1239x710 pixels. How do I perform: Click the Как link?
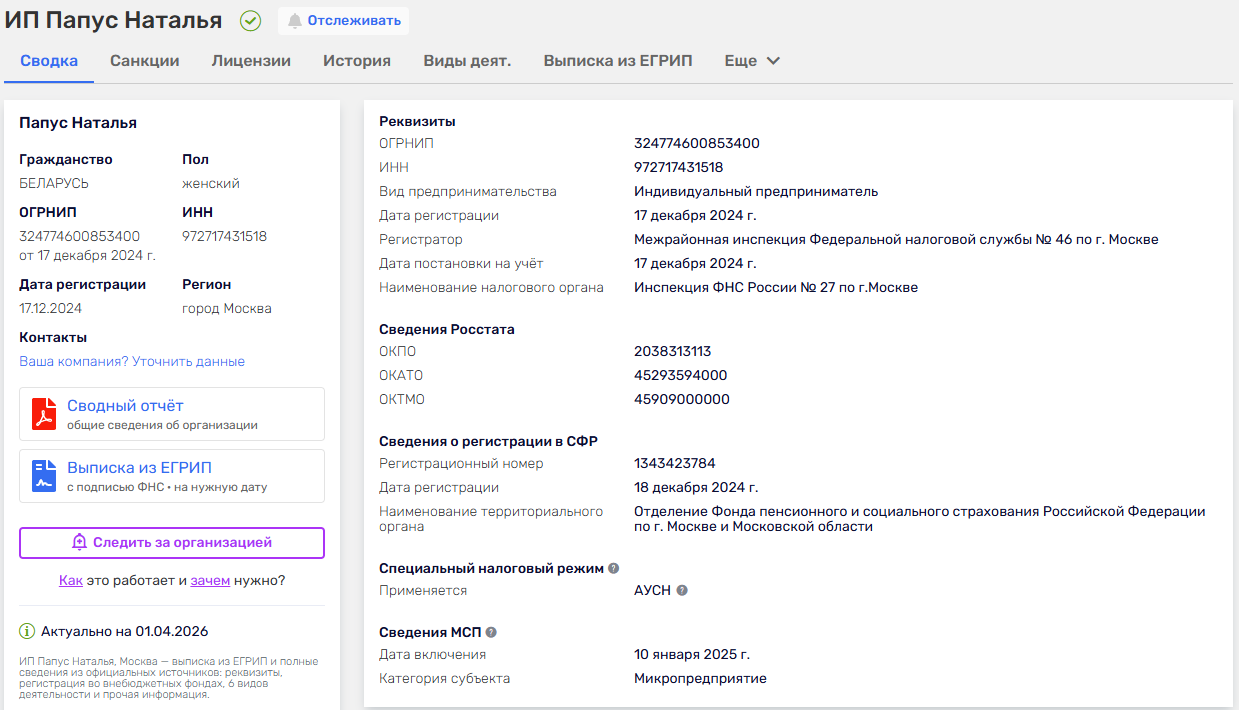pos(70,580)
